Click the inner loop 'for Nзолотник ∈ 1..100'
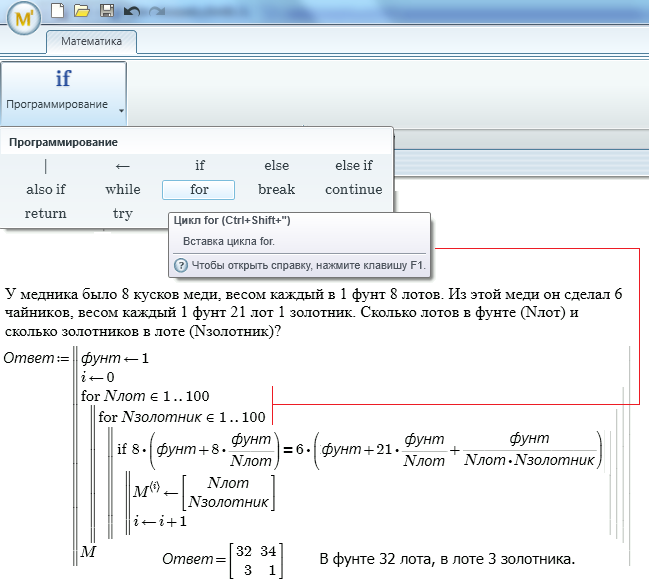The width and height of the screenshot is (649, 582). tap(182, 417)
